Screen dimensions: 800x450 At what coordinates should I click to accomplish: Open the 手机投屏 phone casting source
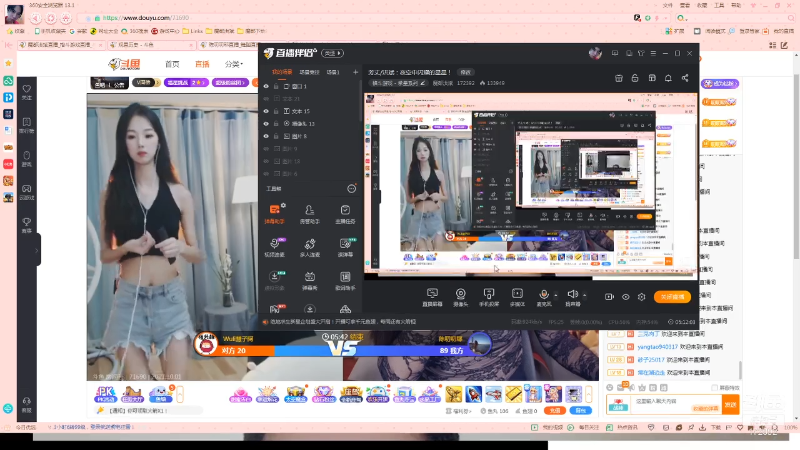489,296
